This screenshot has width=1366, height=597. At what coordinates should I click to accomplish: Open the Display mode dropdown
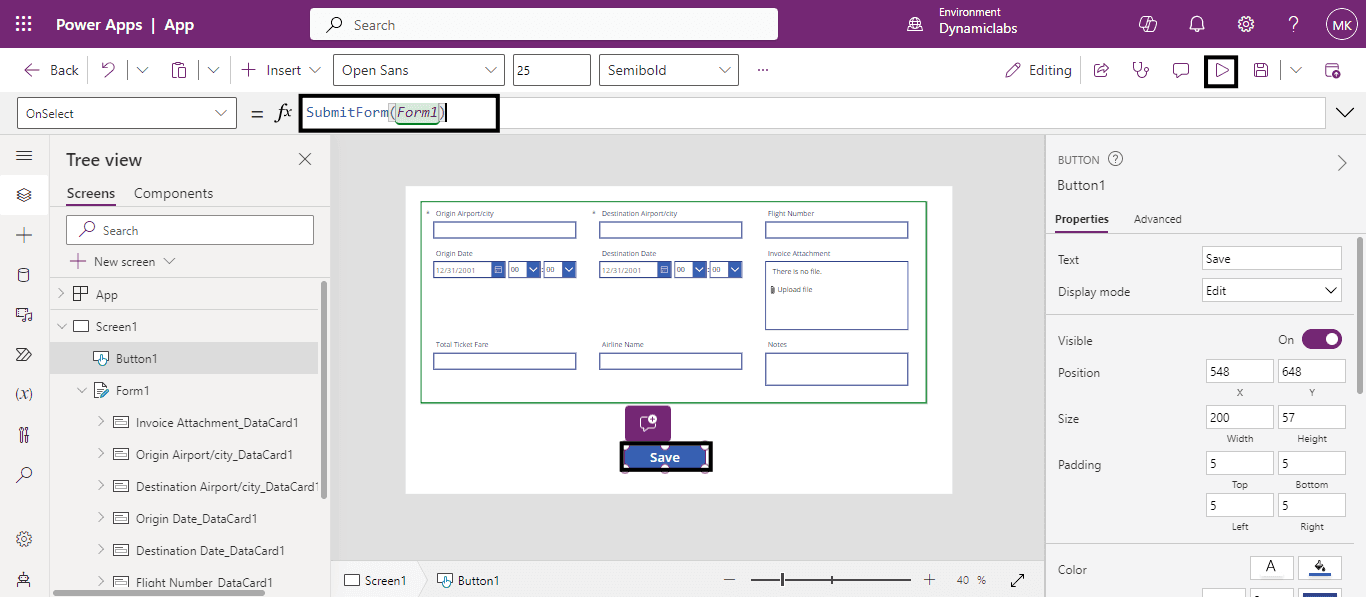pyautogui.click(x=1271, y=291)
